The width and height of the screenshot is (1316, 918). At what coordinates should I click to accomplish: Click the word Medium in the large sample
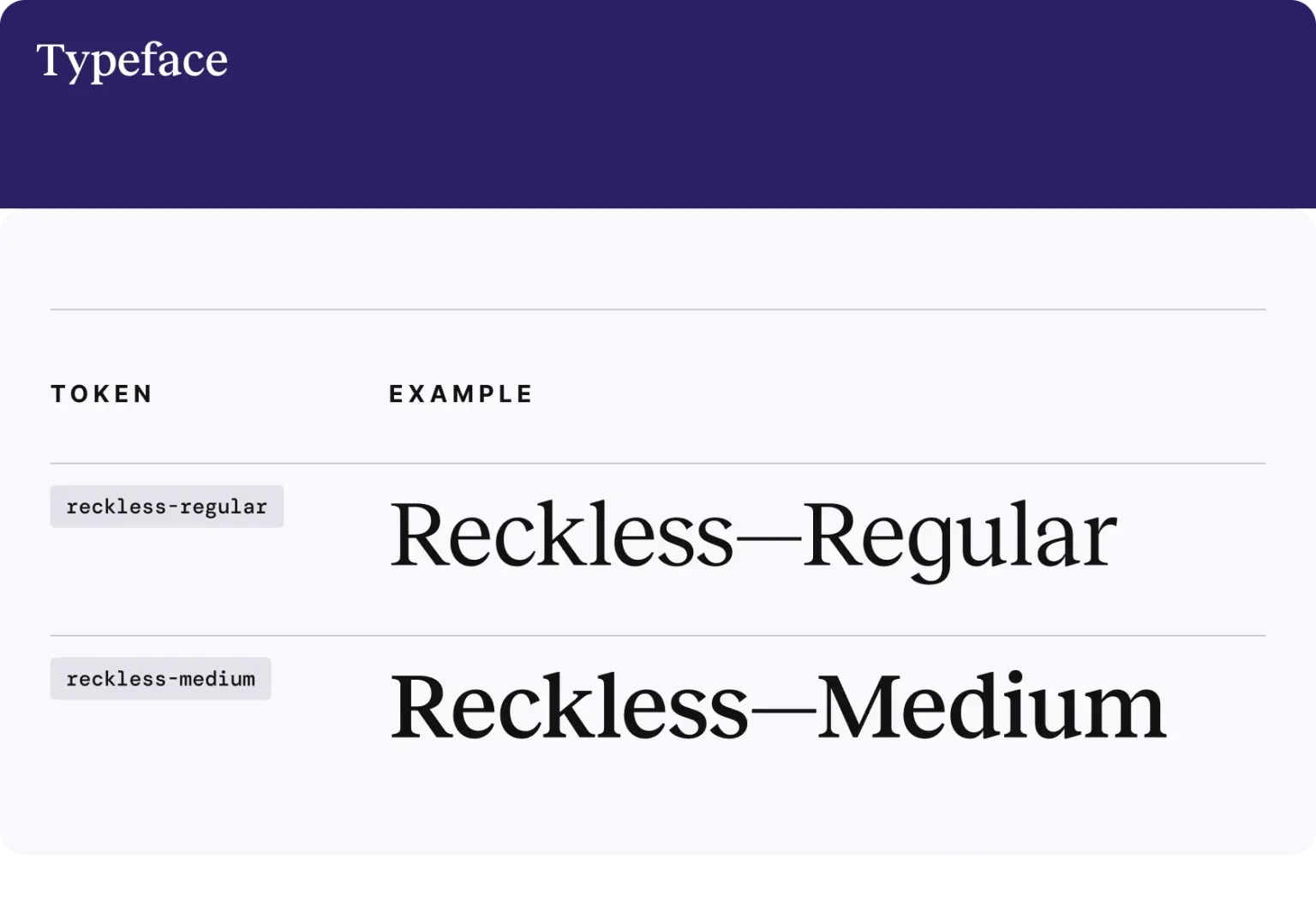tap(991, 706)
